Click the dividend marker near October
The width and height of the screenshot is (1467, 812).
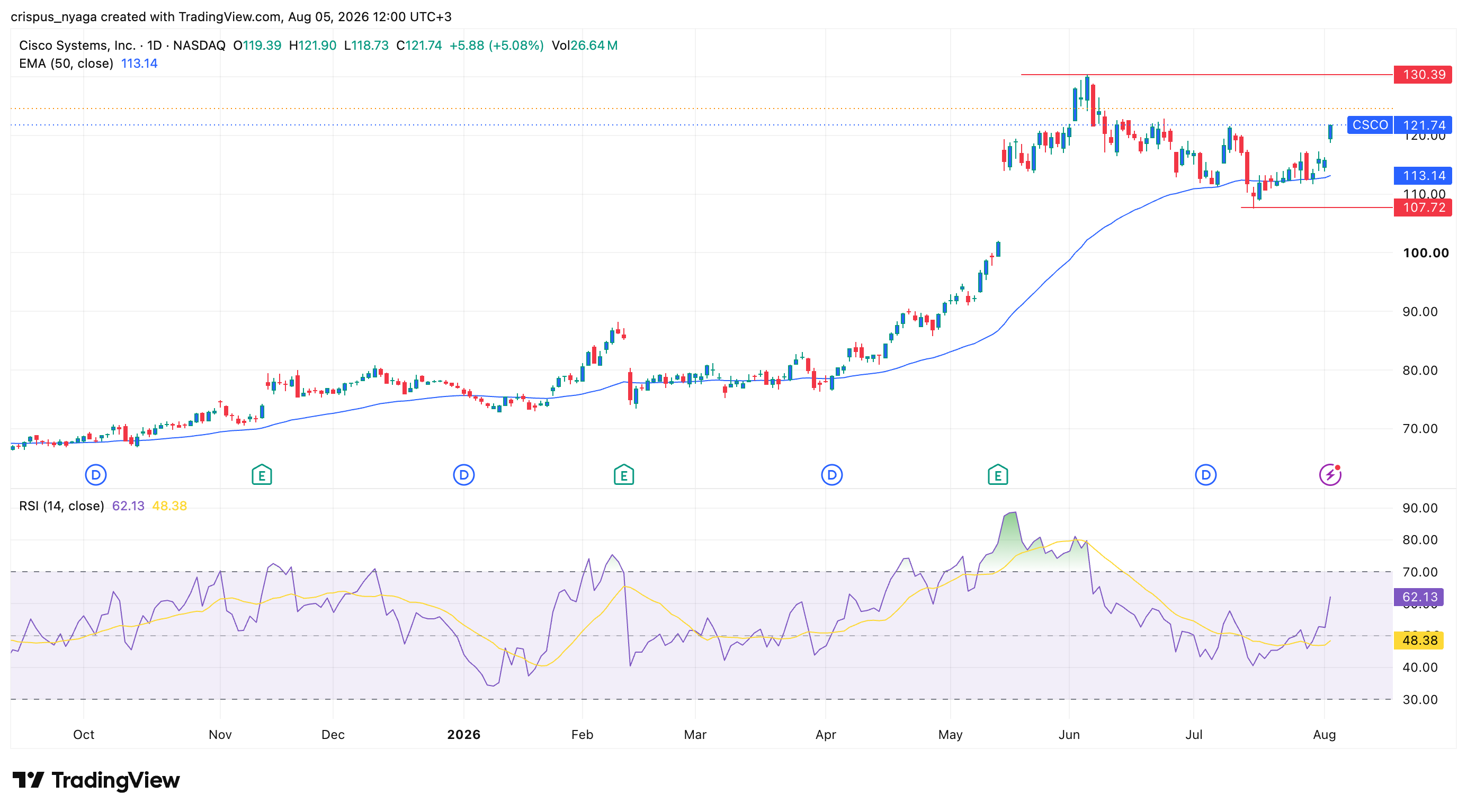pos(96,475)
